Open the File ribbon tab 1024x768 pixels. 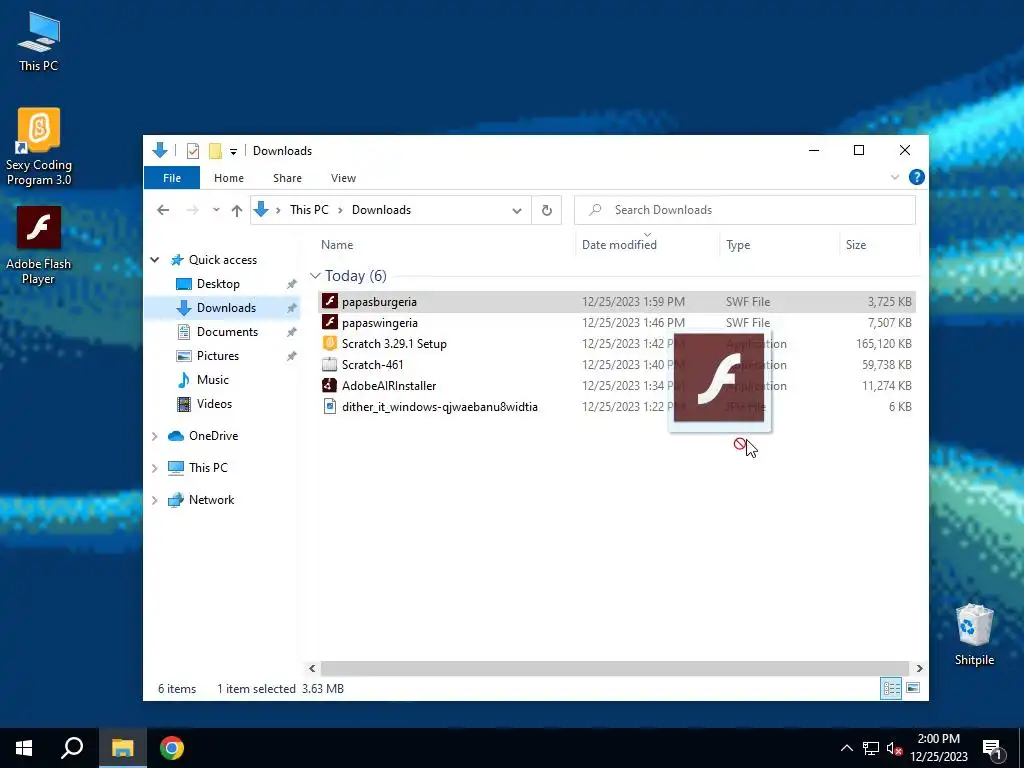coord(172,178)
